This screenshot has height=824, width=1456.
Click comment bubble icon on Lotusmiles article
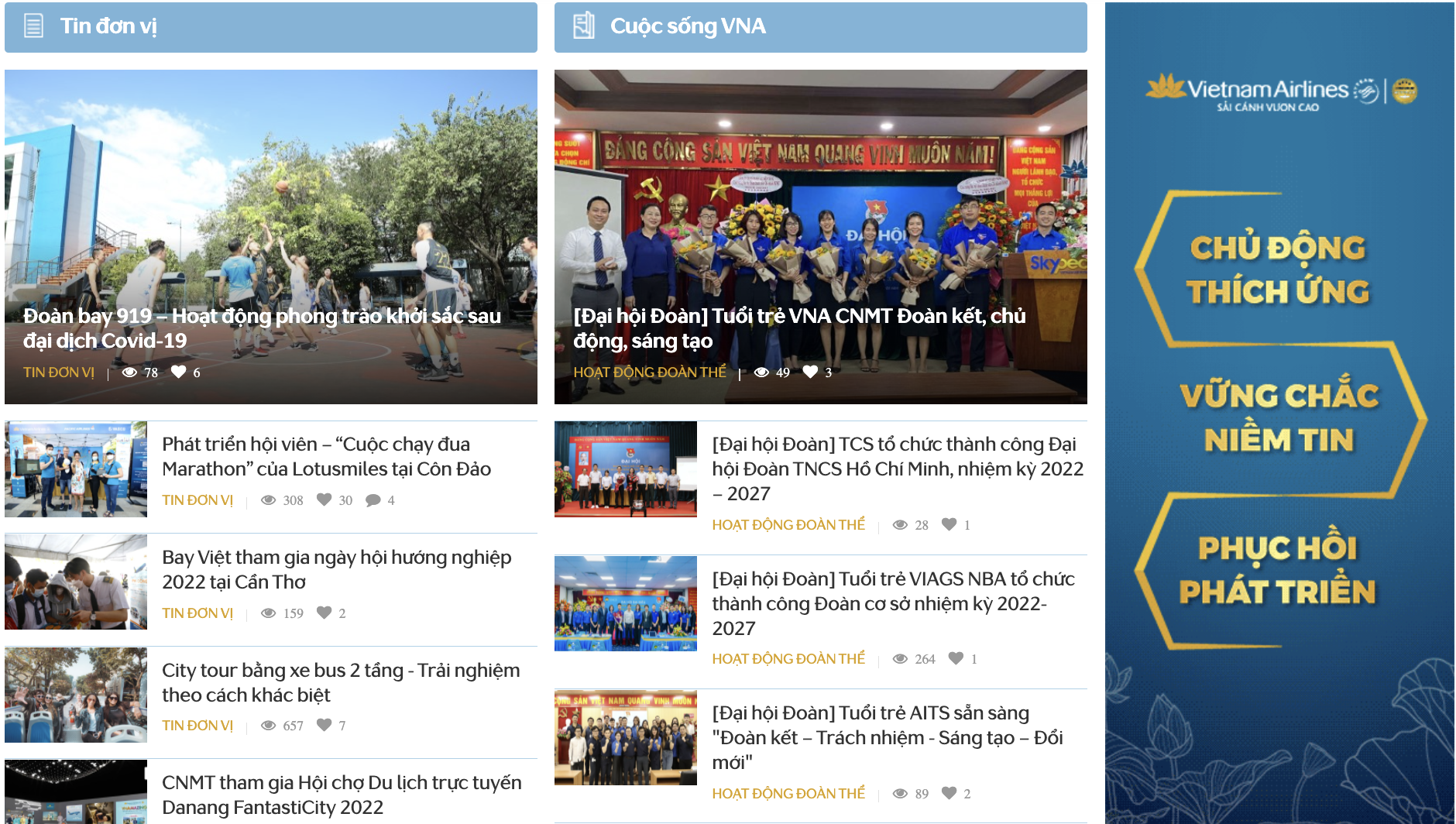pos(373,500)
